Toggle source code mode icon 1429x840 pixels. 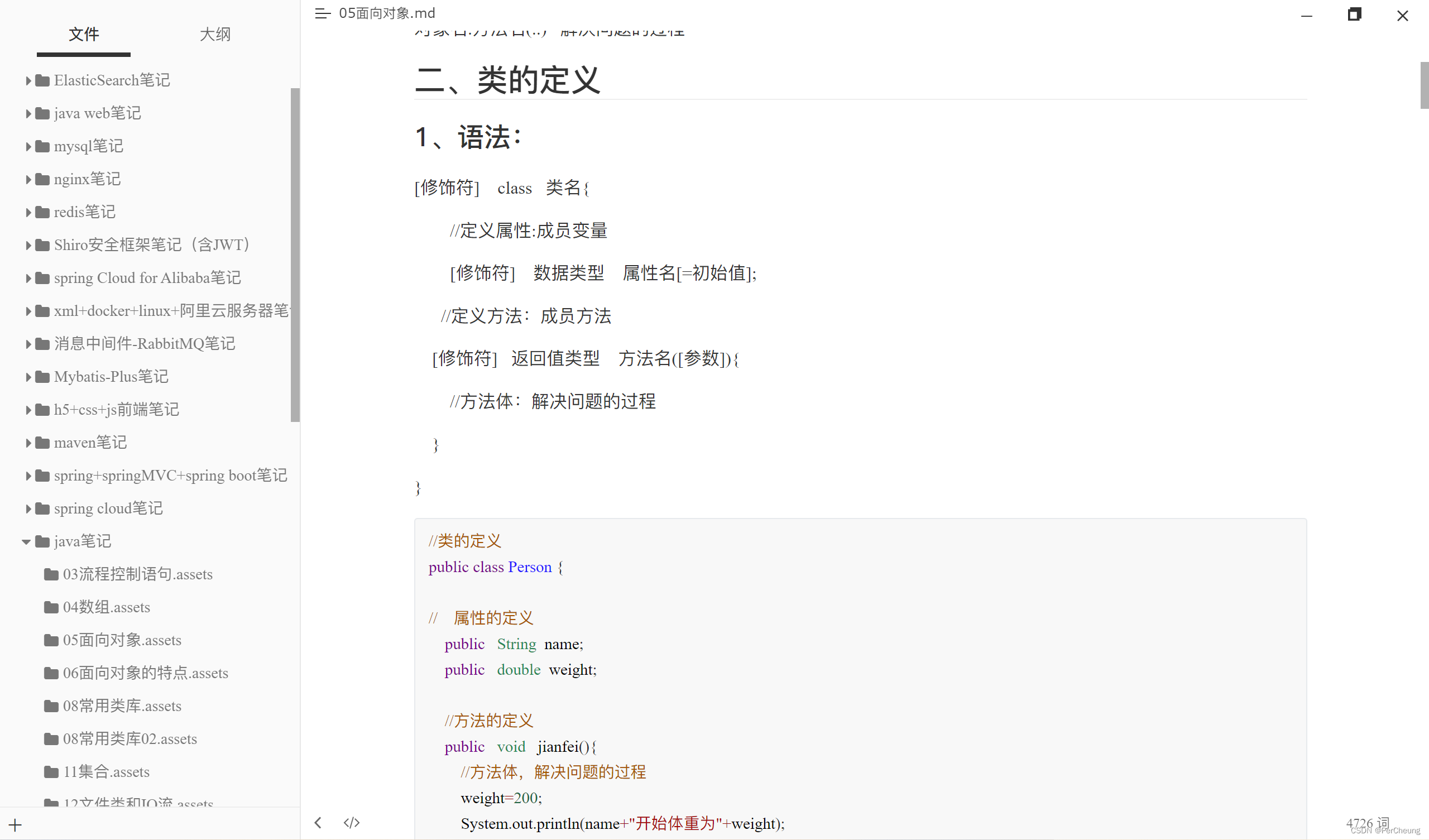352,822
